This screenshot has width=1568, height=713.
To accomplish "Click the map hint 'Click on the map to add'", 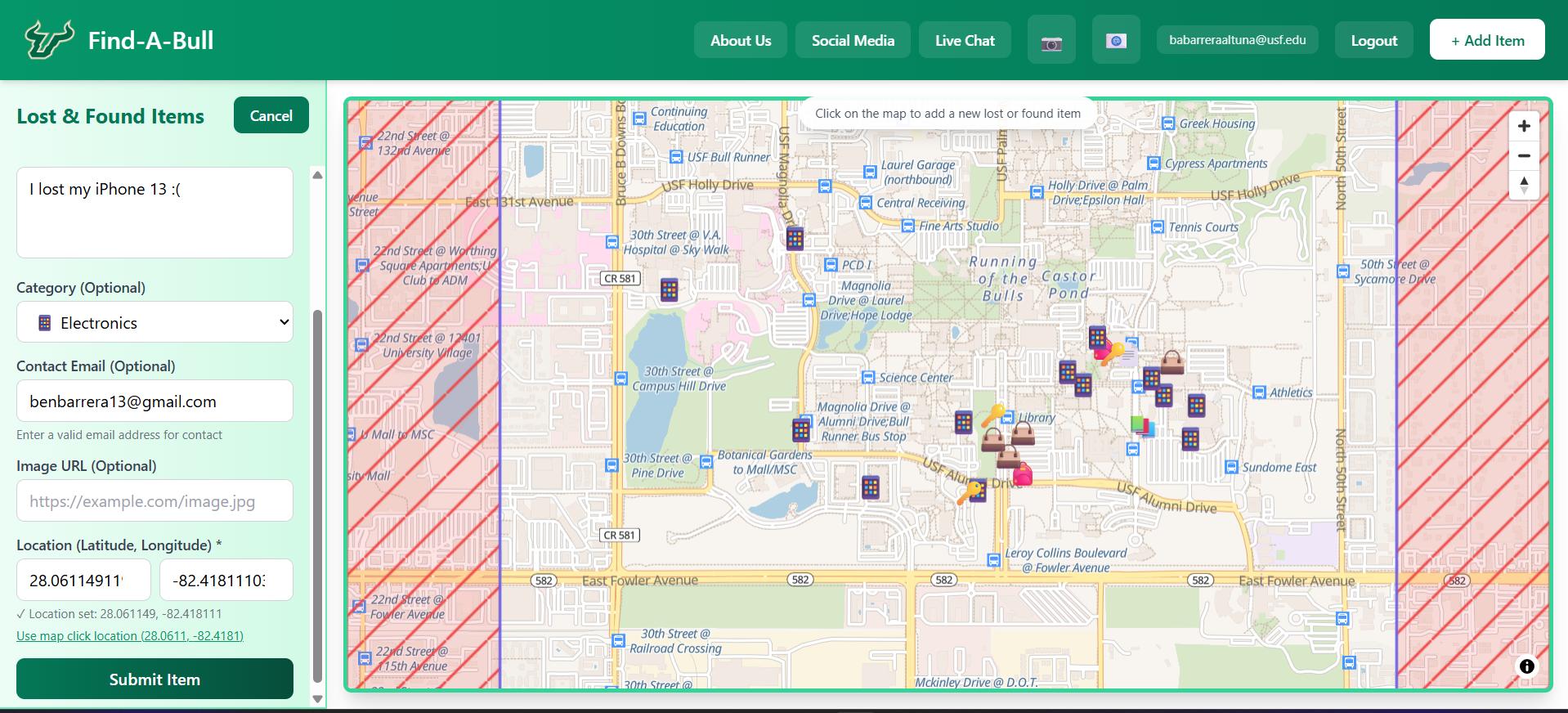I will 948,114.
